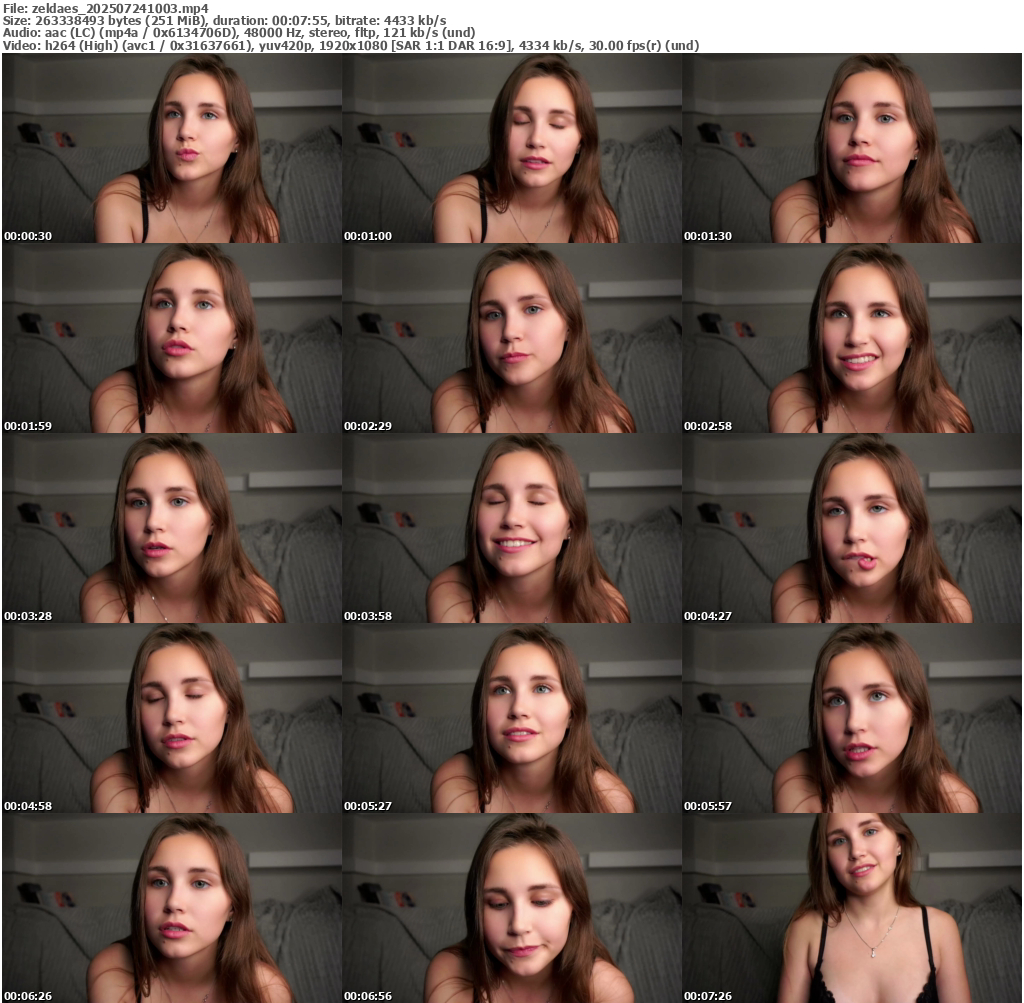Choose the thumbnail marked 00:01:59
The image size is (1024, 1003).
tap(171, 338)
